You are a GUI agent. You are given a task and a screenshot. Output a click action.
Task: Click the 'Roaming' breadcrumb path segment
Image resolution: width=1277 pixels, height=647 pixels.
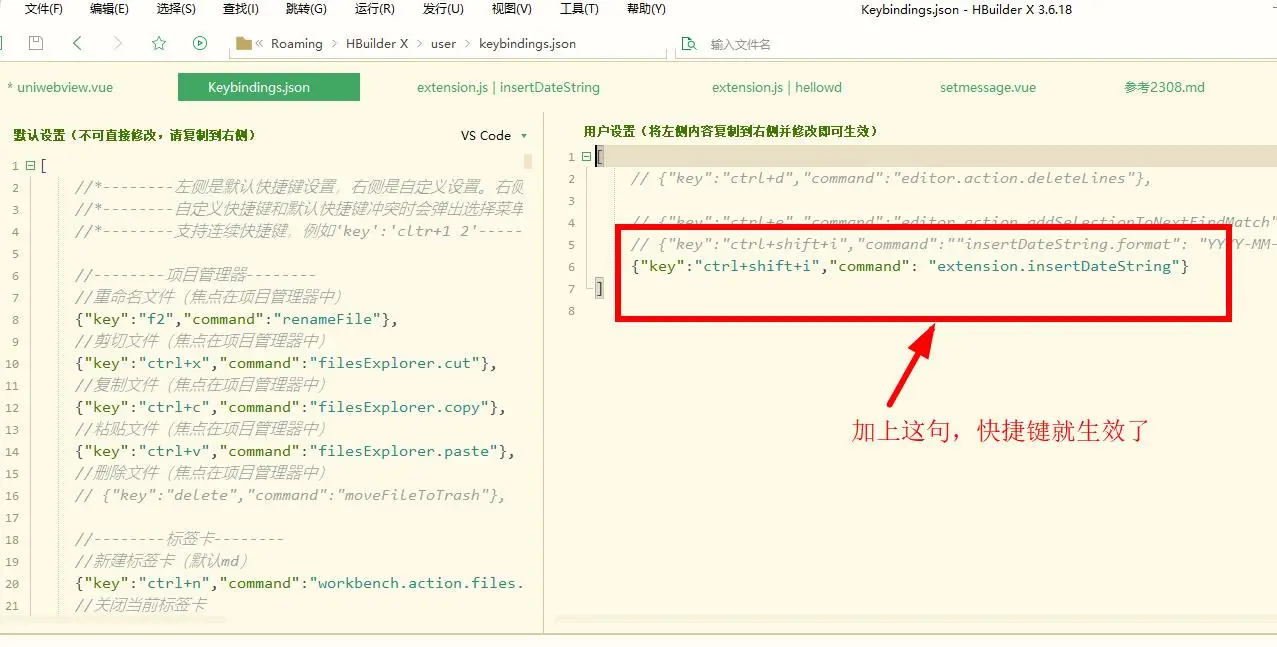(x=297, y=44)
